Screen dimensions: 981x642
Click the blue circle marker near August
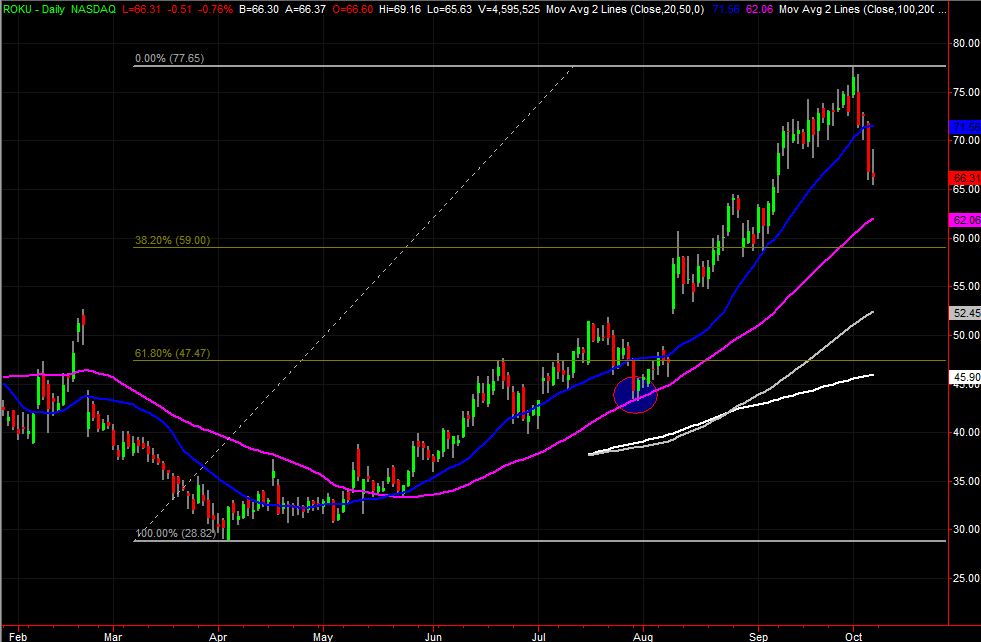tap(634, 391)
